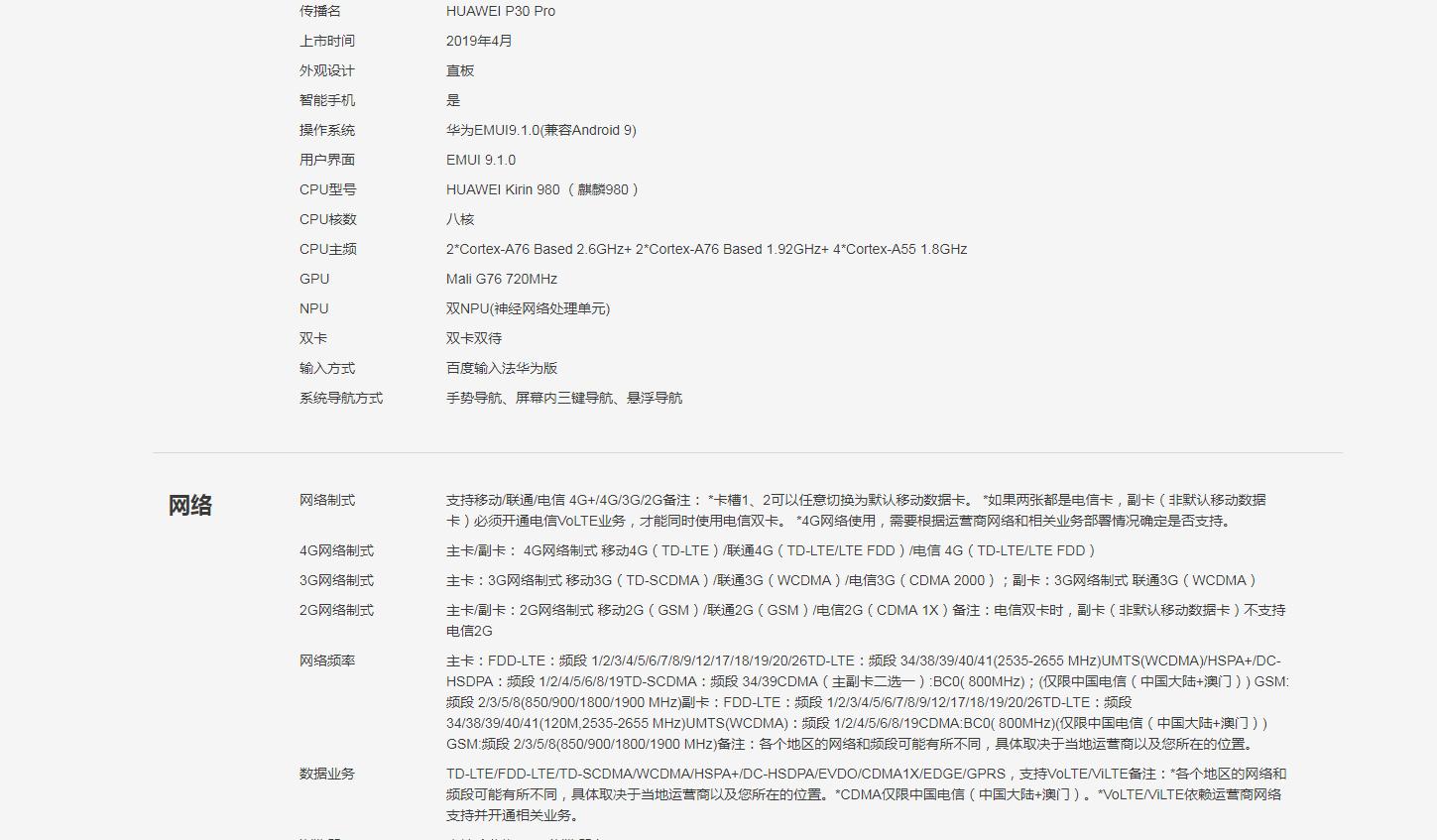1437x840 pixels.
Task: Select the 网络制式 row label
Action: 328,500
